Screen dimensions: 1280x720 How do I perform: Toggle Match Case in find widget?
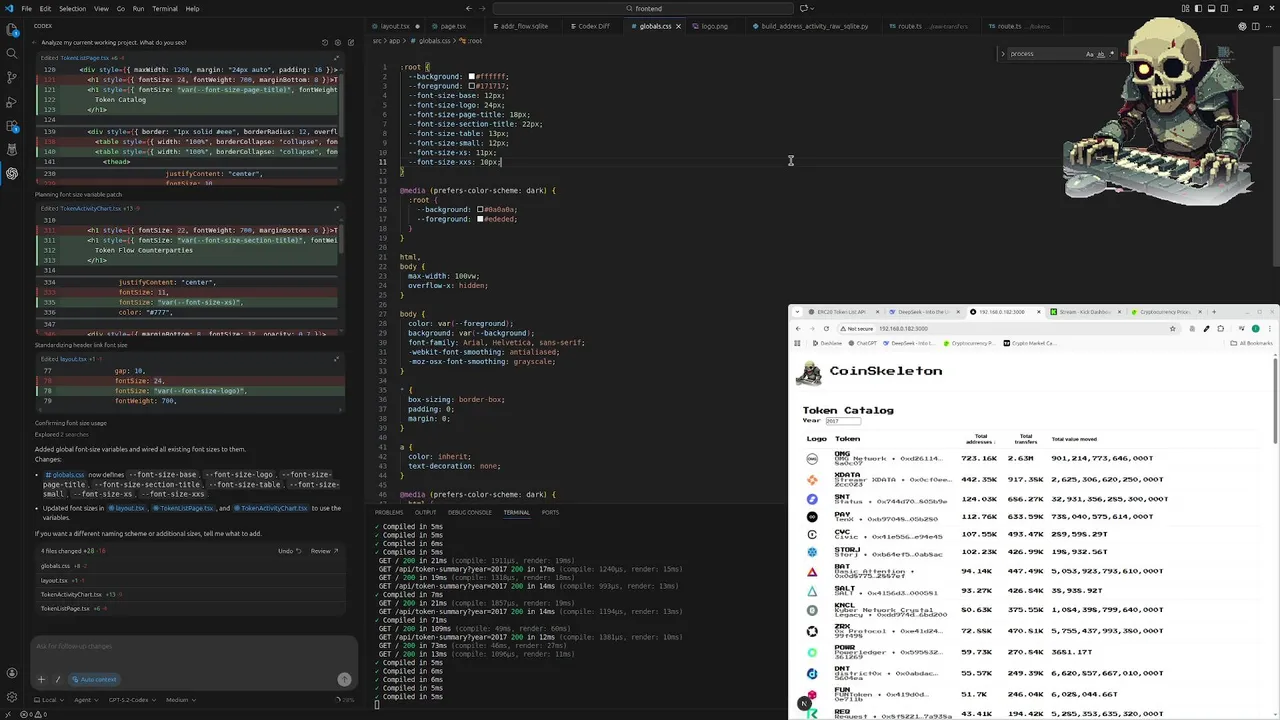(1090, 54)
